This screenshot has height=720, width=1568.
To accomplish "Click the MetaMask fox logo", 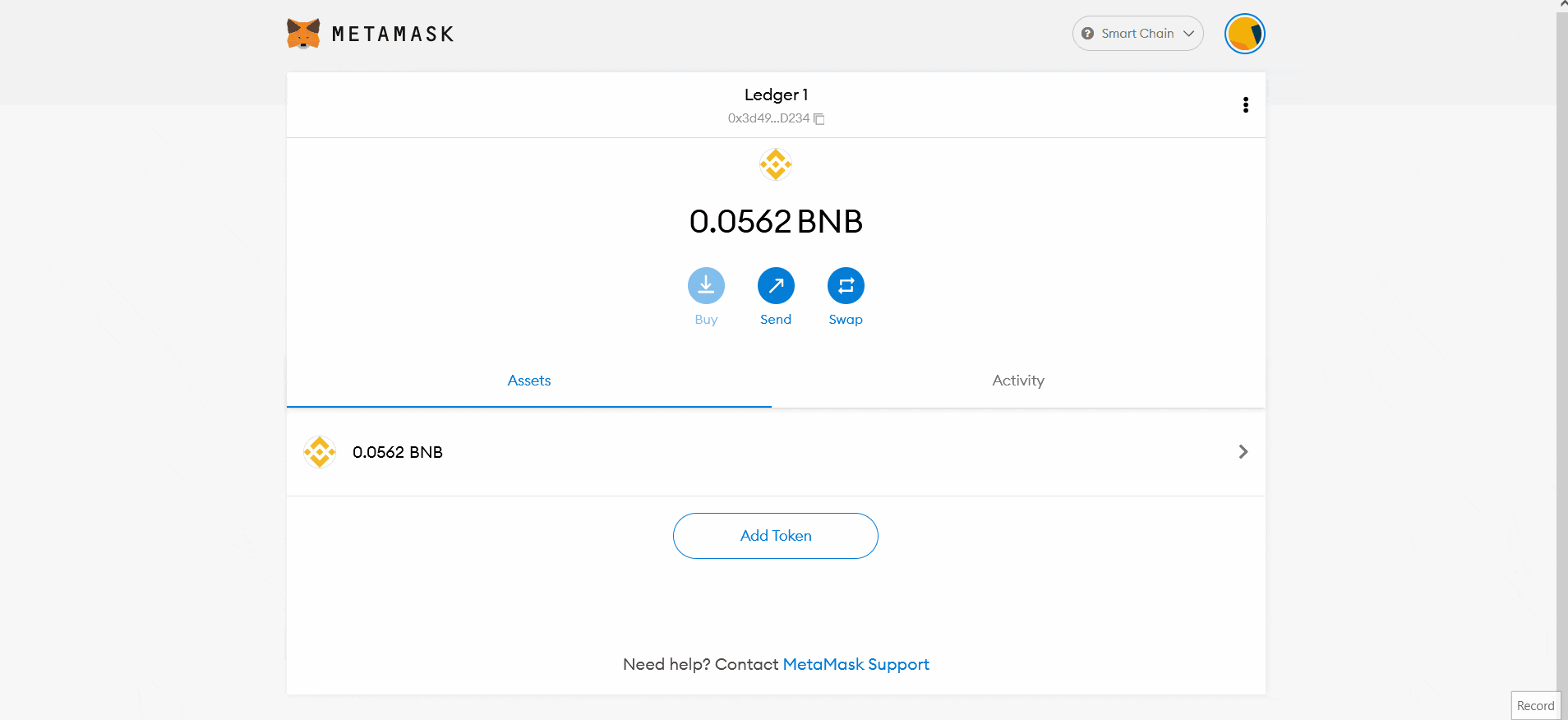I will 303,34.
